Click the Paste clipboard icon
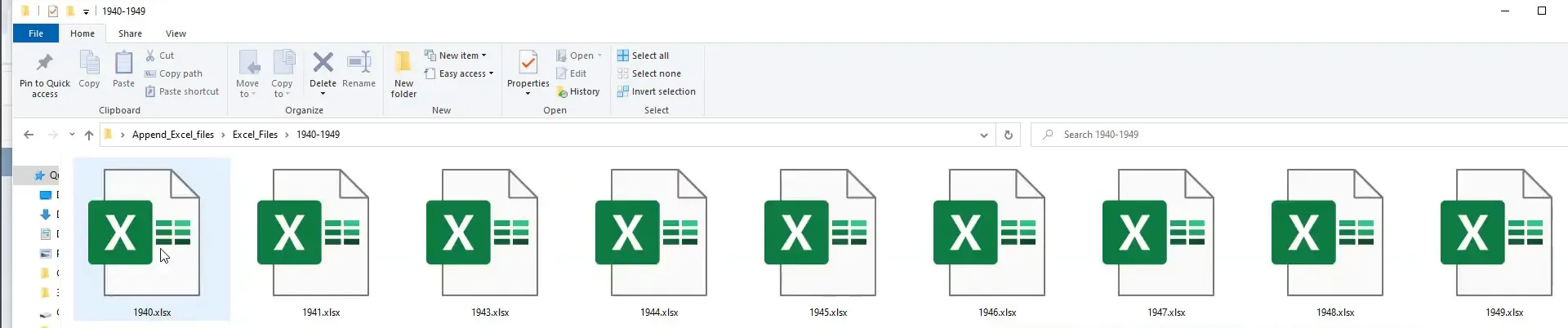The image size is (1568, 328). coord(123,62)
